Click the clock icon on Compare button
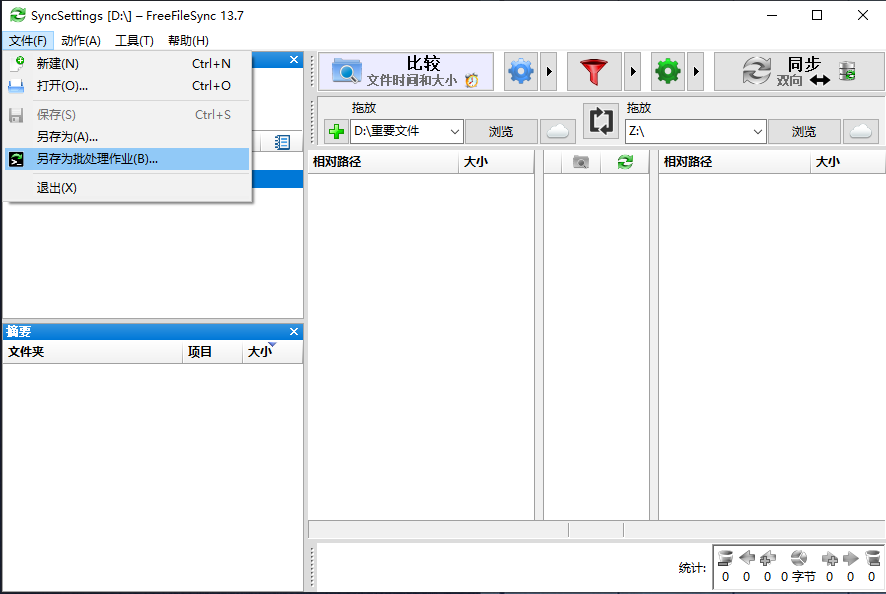 click(x=471, y=81)
